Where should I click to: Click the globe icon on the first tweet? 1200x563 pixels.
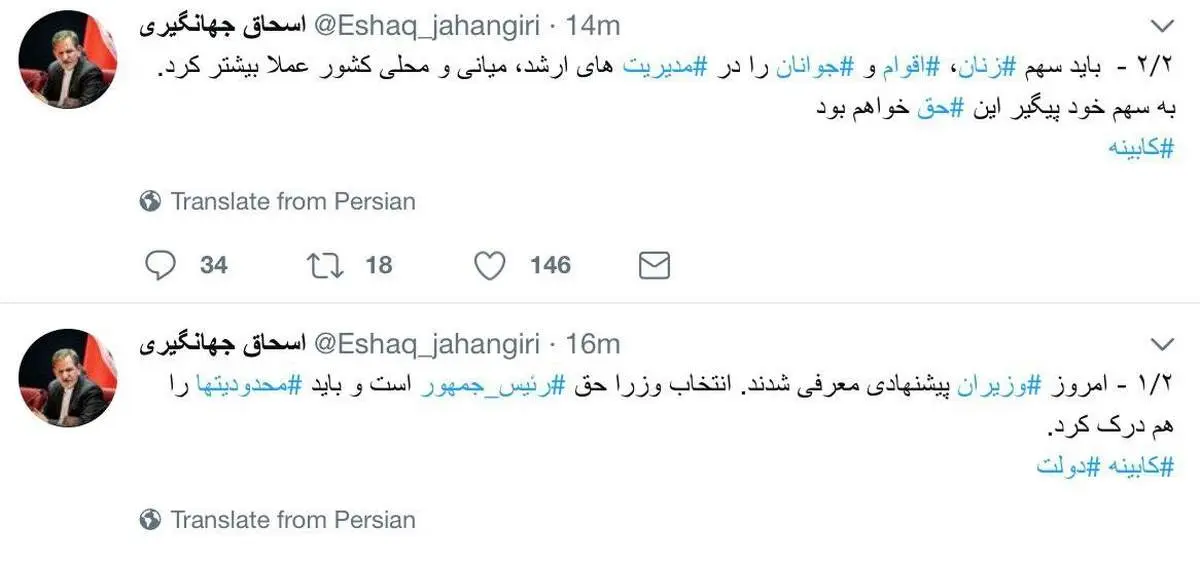tap(151, 201)
